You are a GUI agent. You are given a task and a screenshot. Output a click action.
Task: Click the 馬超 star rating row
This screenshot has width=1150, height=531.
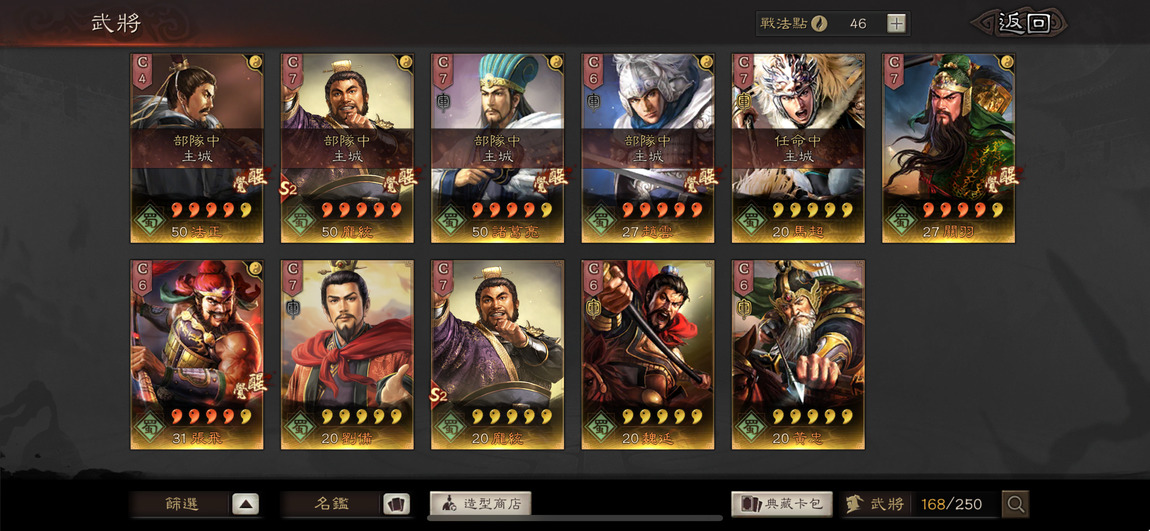point(813,211)
